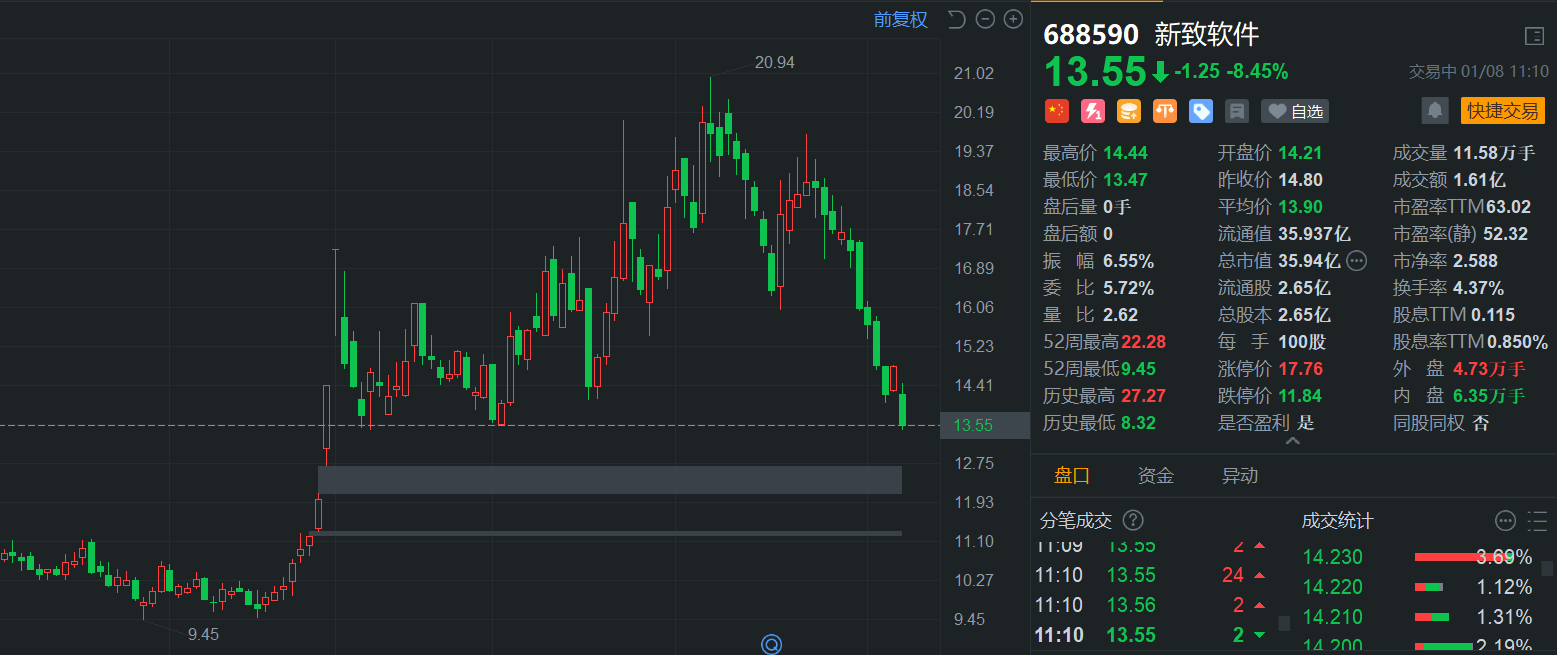
Task: Click stock name 新致软件
Action: click(1207, 35)
